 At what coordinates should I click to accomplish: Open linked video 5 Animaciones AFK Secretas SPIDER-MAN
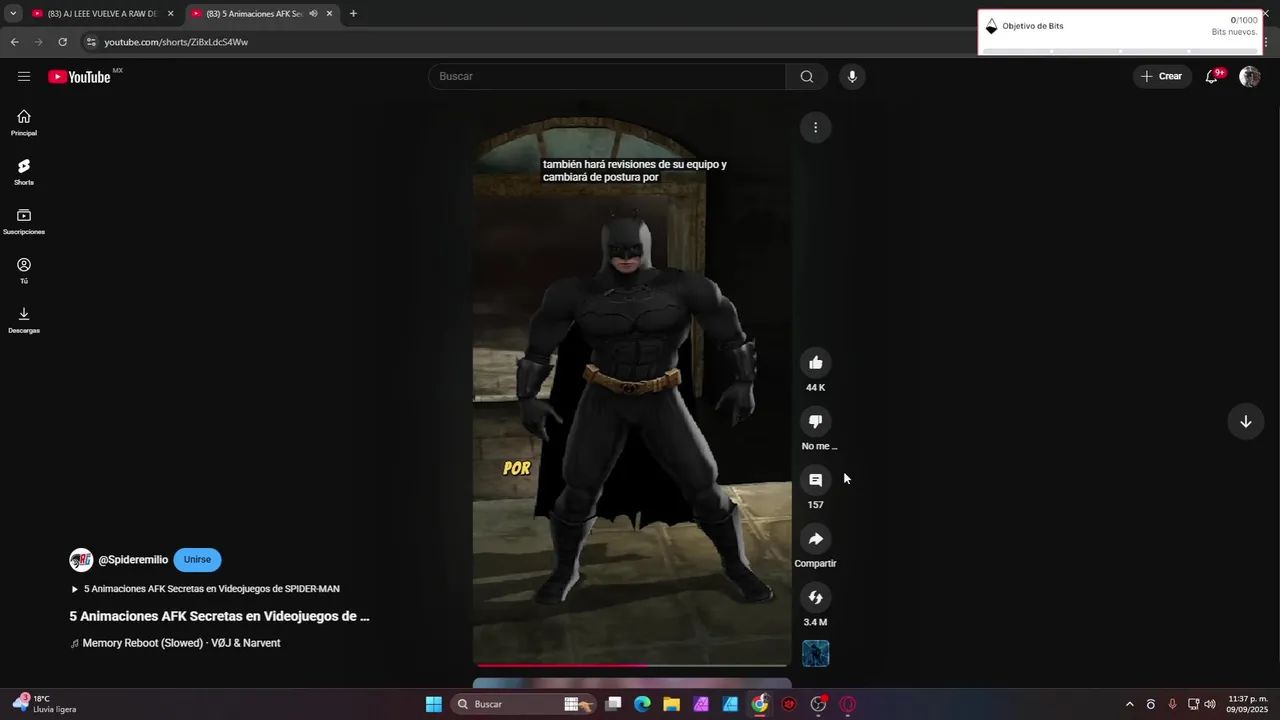[x=205, y=589]
